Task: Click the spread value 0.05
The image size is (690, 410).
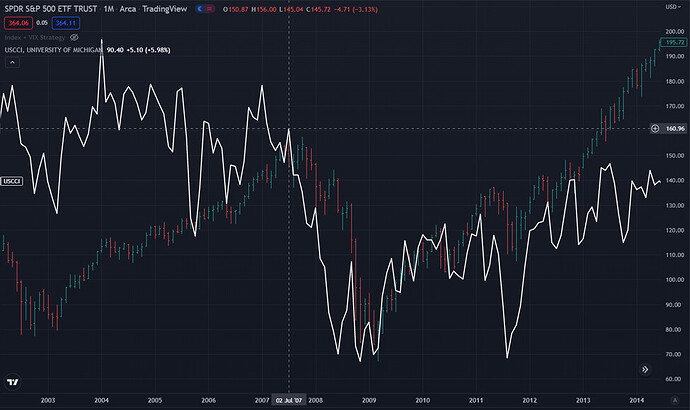Action: click(x=42, y=23)
